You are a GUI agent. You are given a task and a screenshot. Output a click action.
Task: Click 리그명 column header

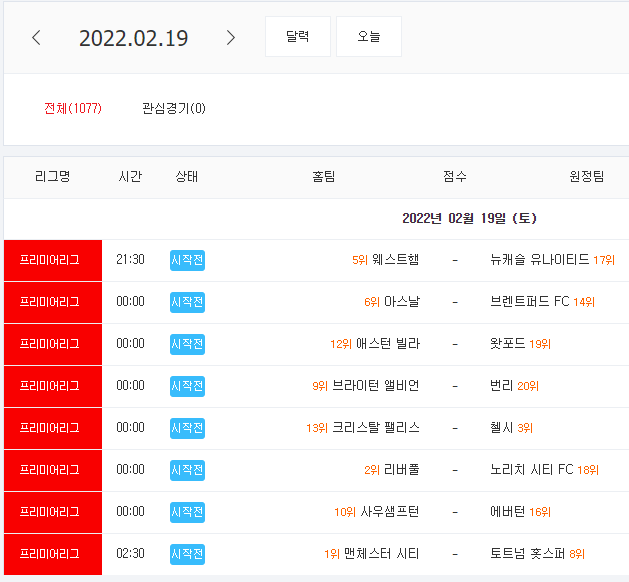(x=53, y=176)
